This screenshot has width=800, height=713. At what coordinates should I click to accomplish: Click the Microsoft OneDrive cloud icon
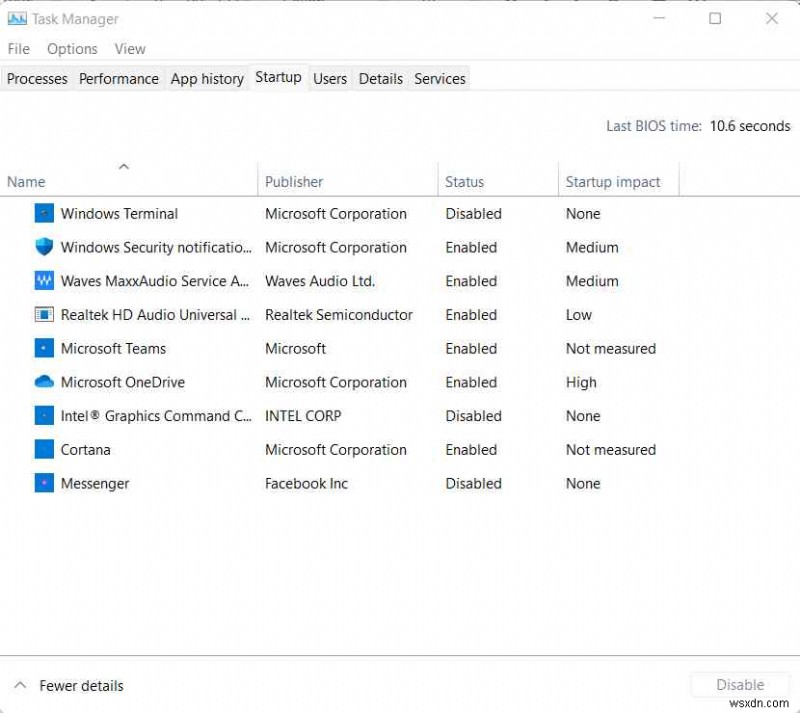pyautogui.click(x=44, y=382)
